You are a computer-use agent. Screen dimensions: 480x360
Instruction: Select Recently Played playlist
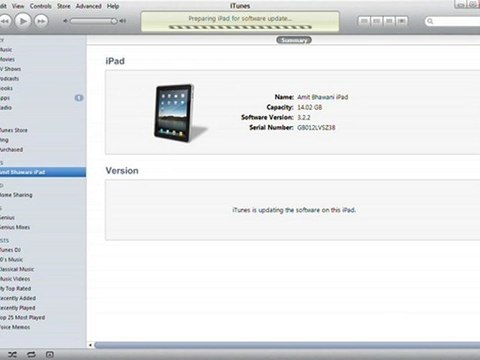[18, 308]
